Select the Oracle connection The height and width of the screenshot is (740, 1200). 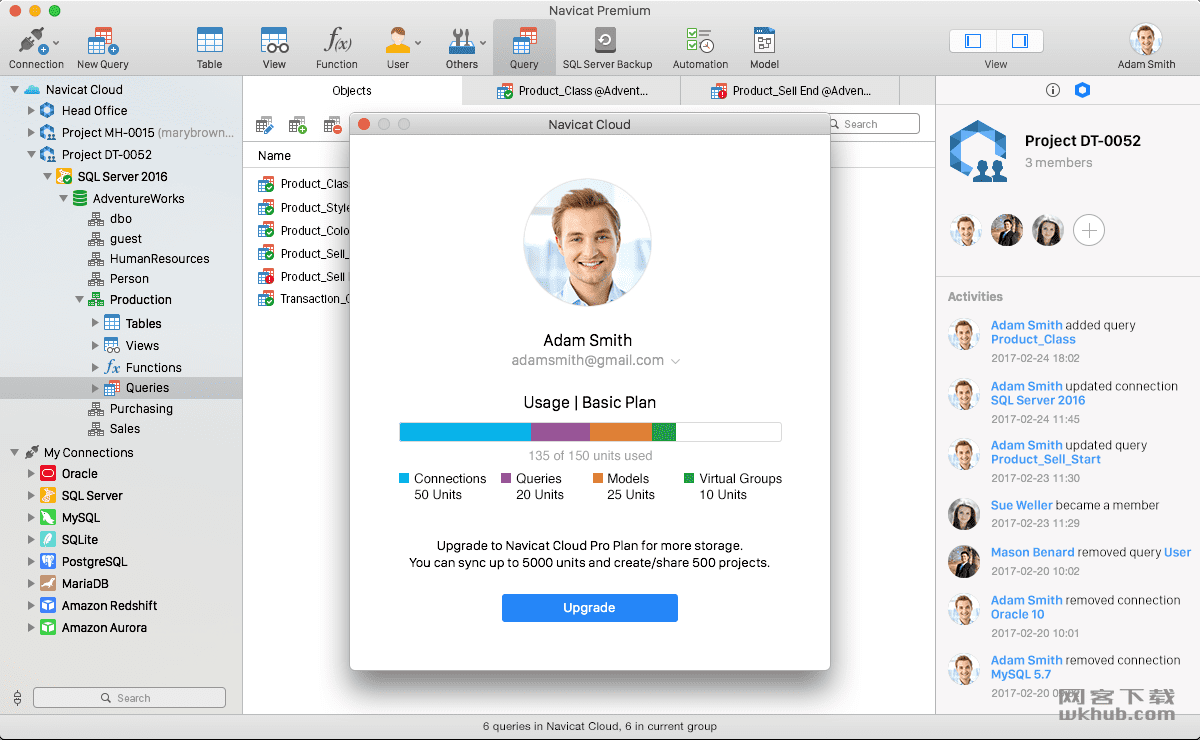click(79, 474)
